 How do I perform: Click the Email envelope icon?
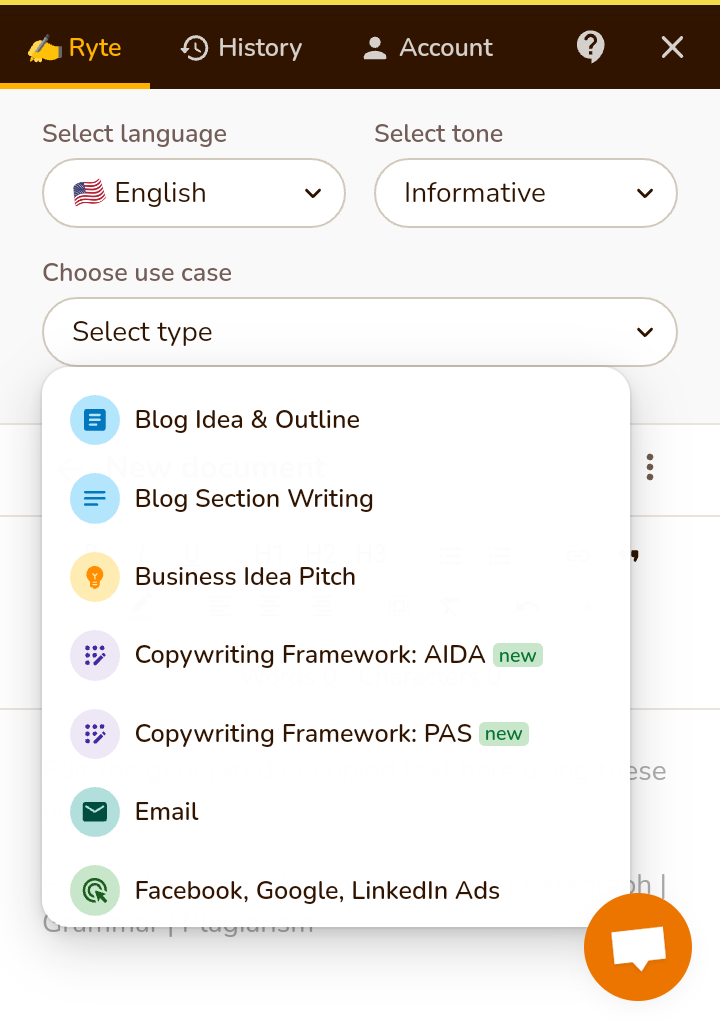point(95,812)
